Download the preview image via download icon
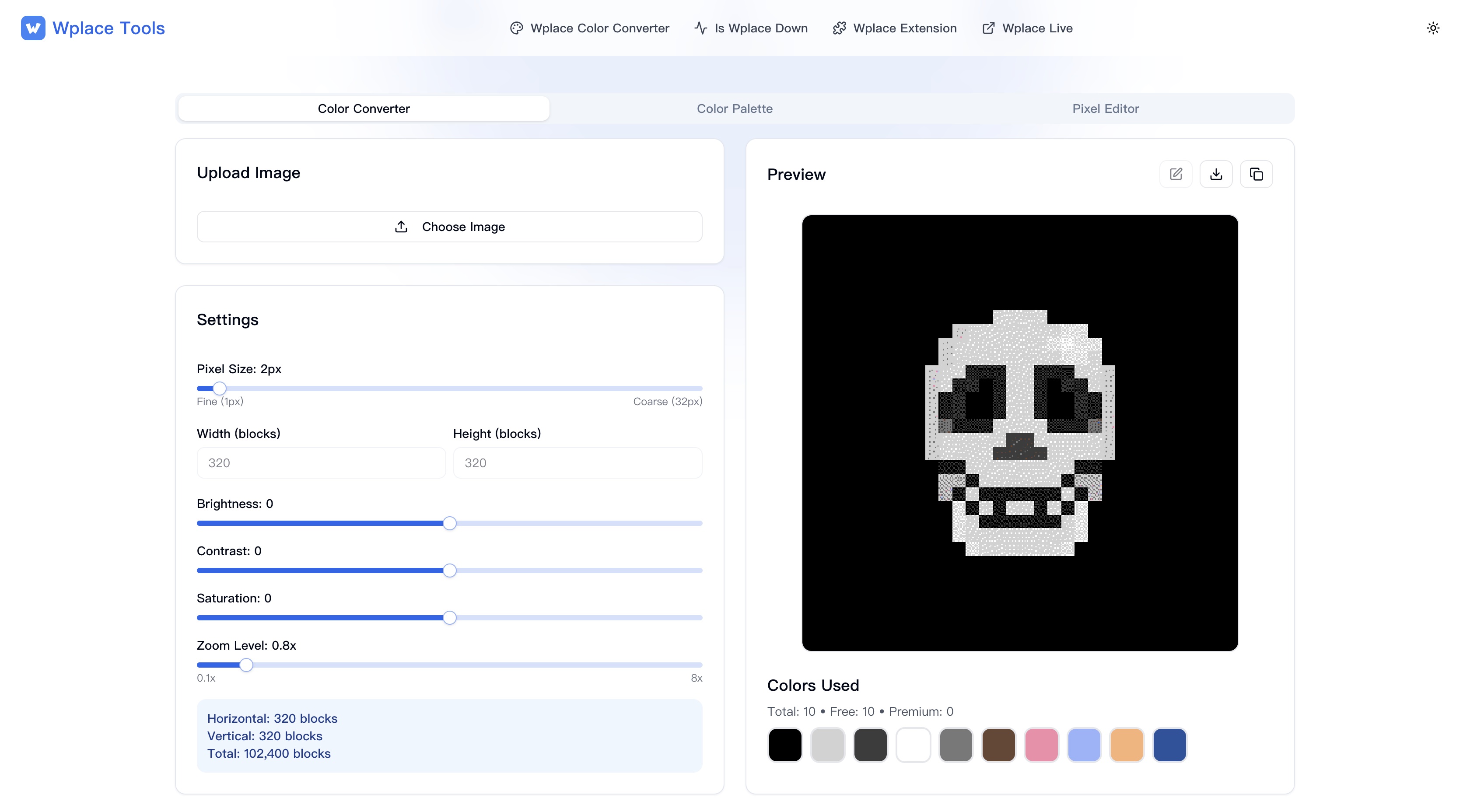Viewport: 1470px width, 812px height. (1217, 174)
